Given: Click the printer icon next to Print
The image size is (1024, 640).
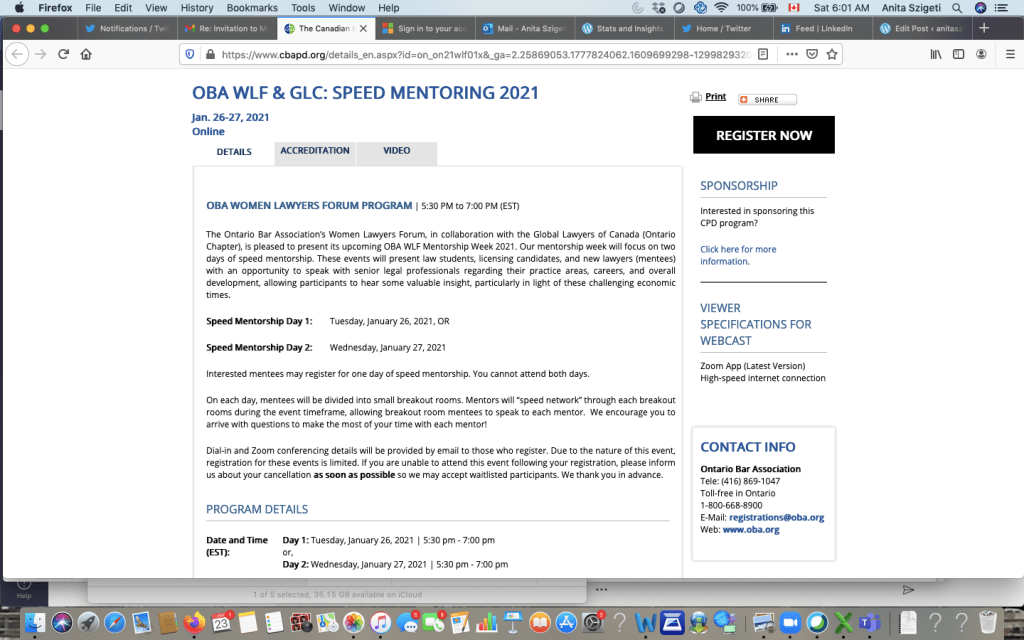Looking at the screenshot, I should (x=696, y=98).
